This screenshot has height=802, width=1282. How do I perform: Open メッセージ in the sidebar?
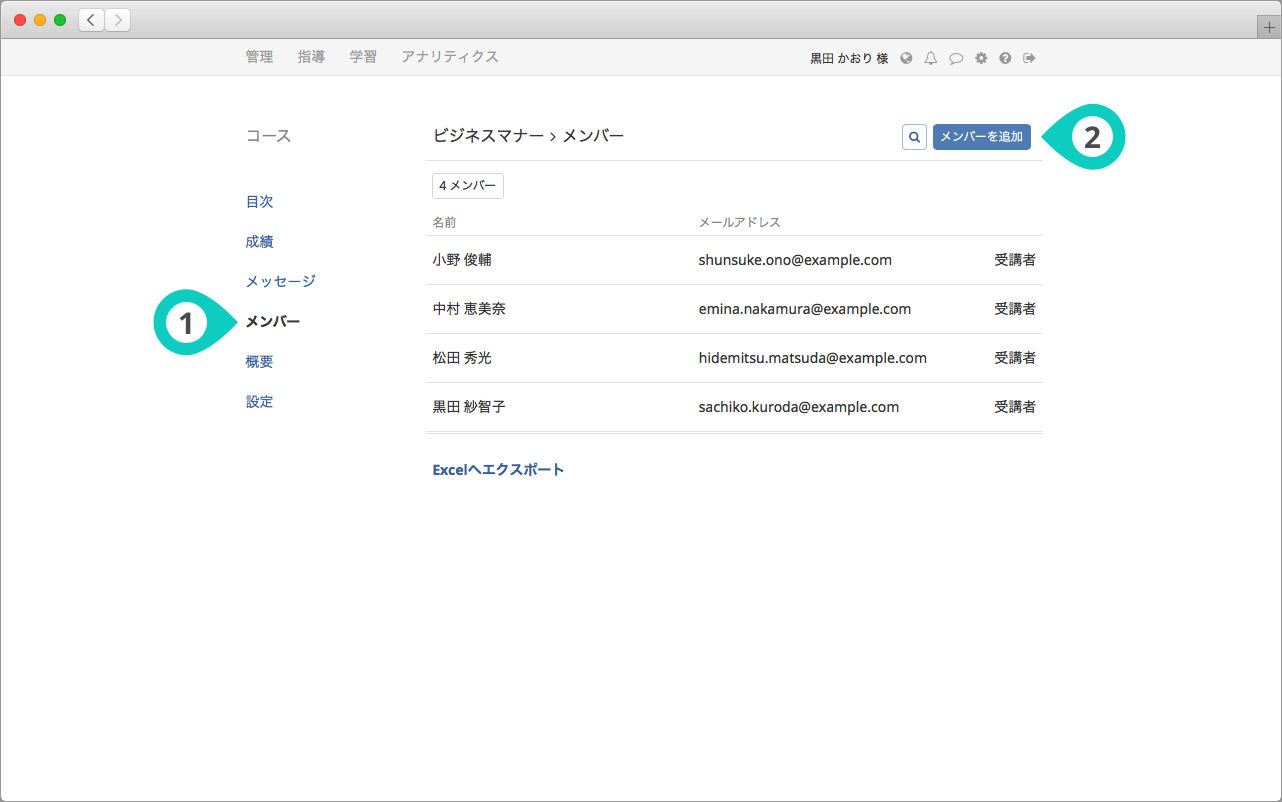click(280, 281)
